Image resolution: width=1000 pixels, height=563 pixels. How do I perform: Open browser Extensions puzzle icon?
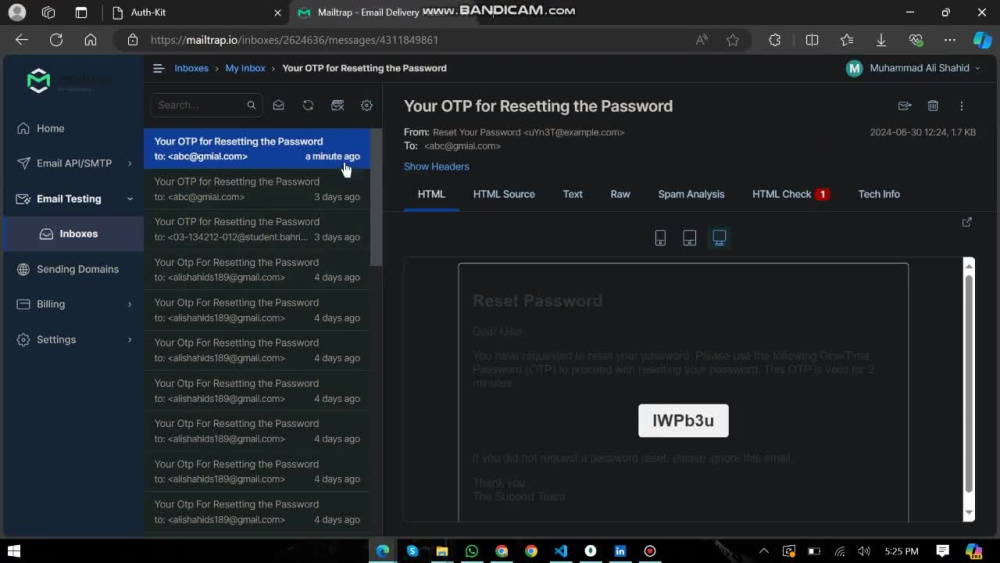774,40
